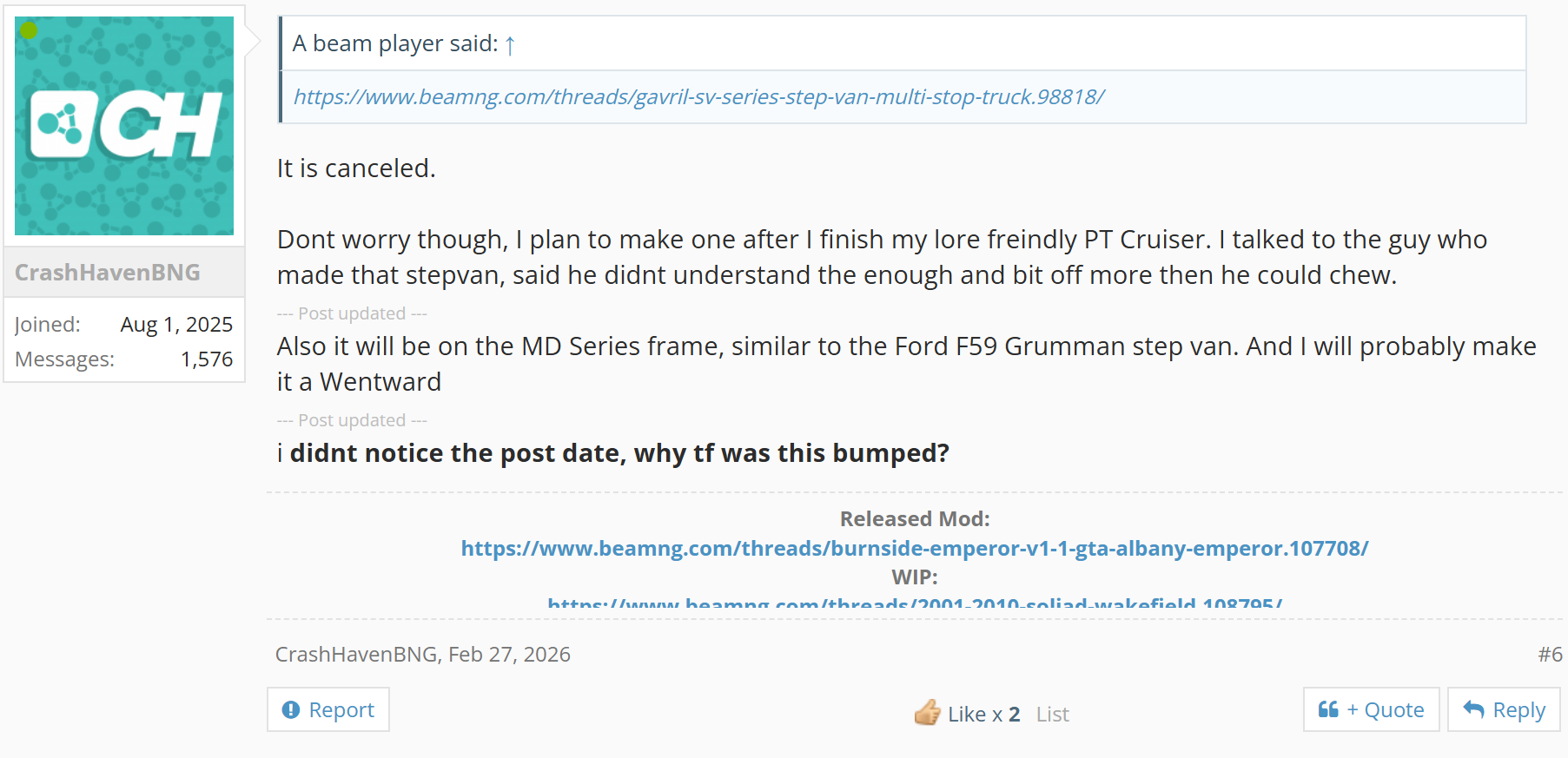Click the author name CrashHavenBNG in the post footer
The height and width of the screenshot is (758, 1568).
356,655
